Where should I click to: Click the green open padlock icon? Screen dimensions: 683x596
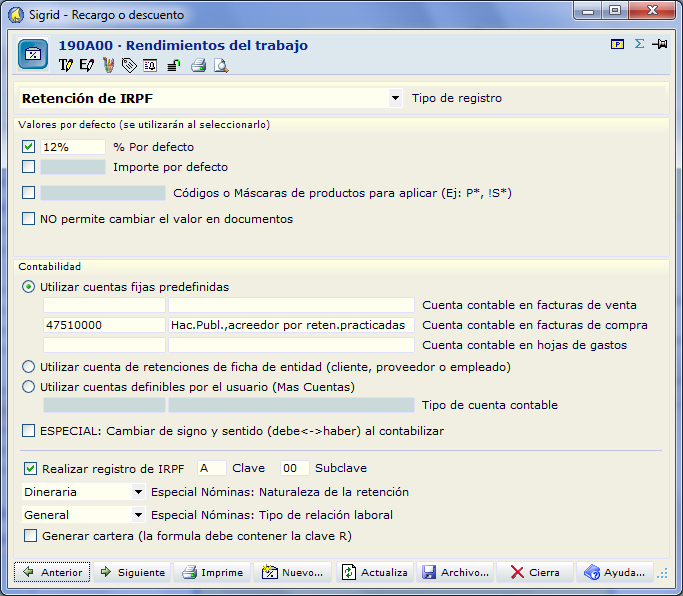[x=173, y=65]
